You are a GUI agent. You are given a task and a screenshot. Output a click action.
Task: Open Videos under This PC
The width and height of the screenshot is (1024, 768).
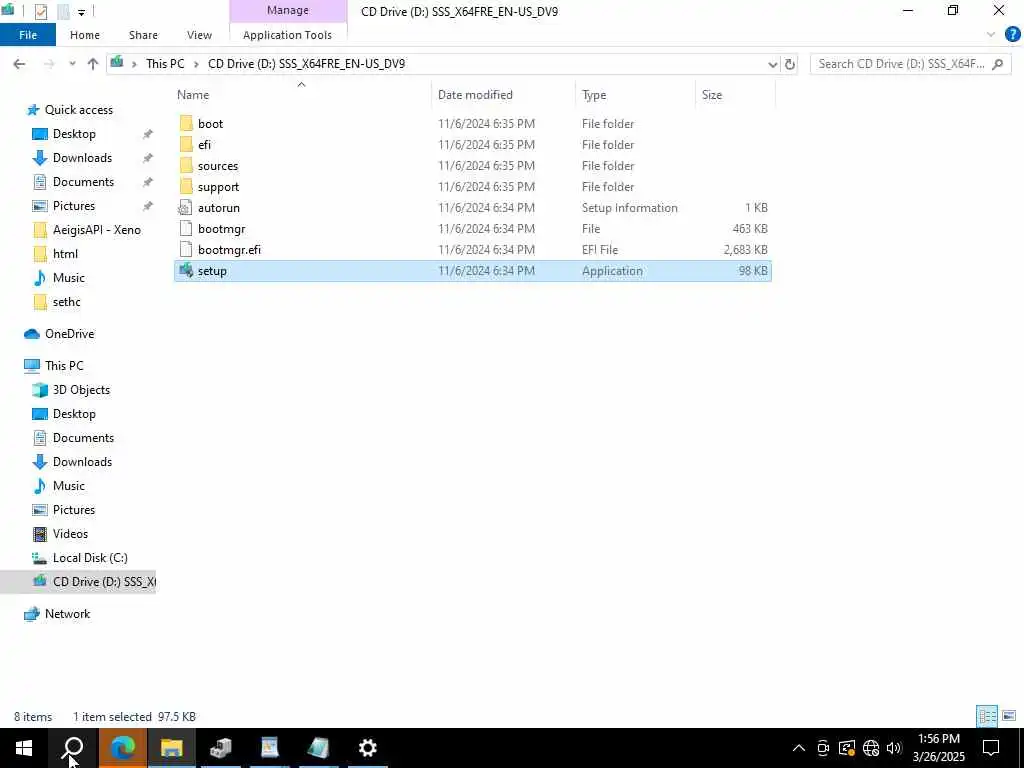coord(71,534)
